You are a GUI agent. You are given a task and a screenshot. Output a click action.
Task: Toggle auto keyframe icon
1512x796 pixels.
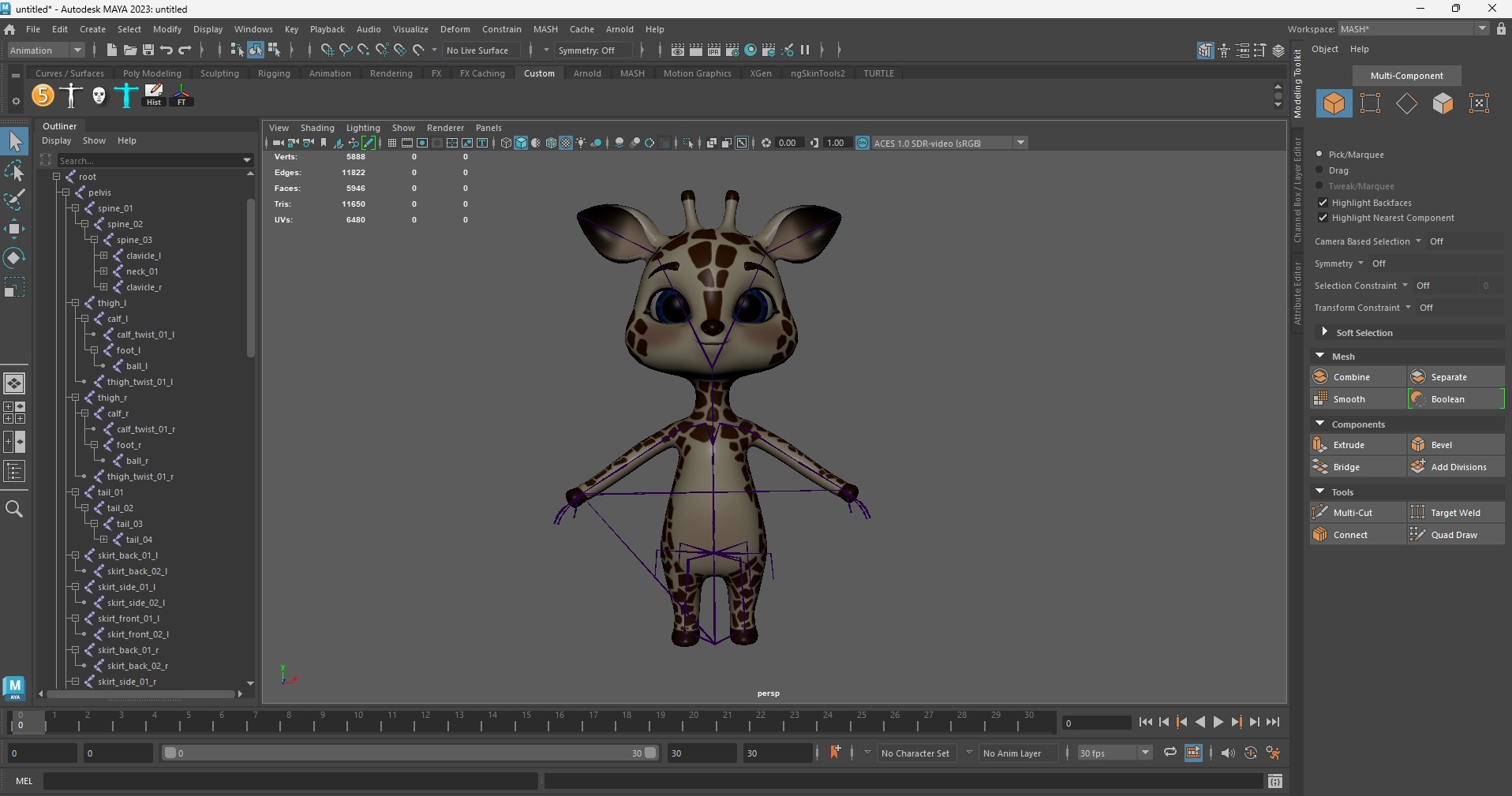pyautogui.click(x=1250, y=753)
